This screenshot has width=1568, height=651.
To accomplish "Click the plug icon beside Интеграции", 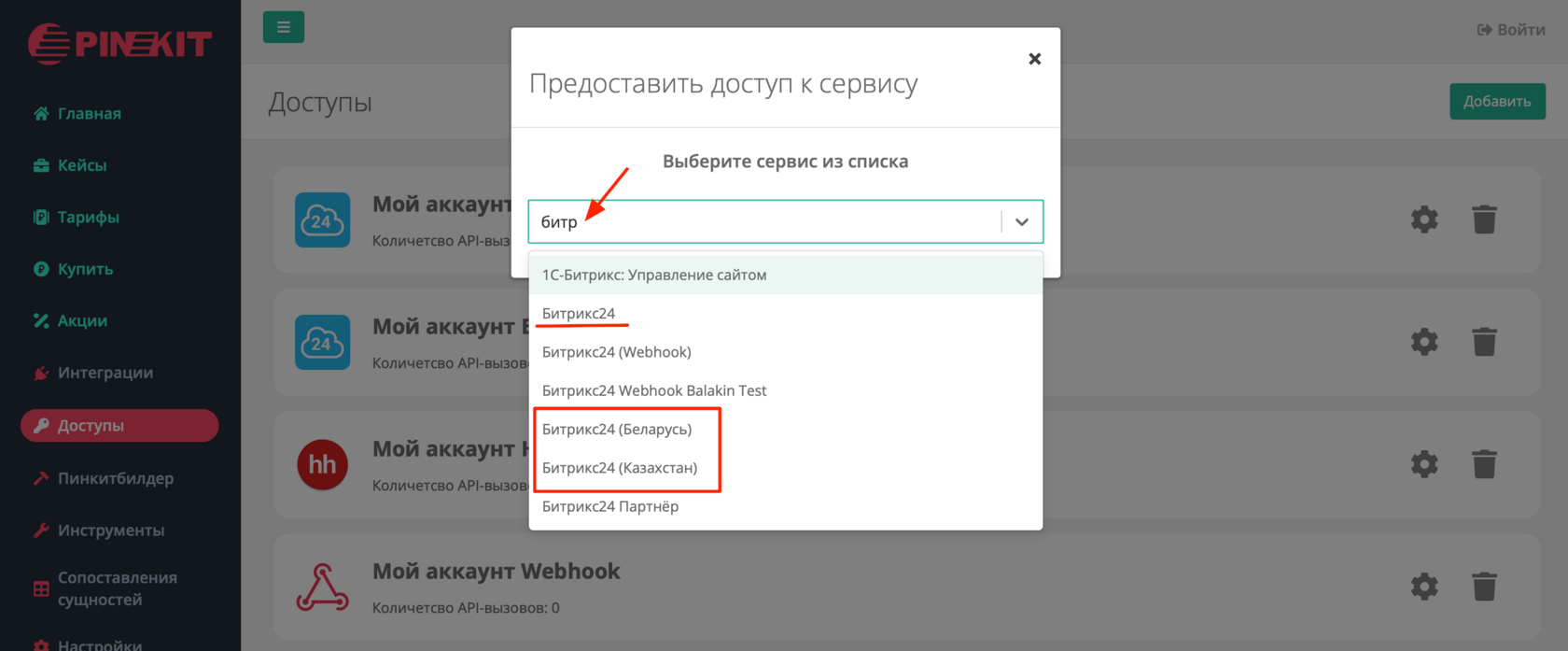I will tap(41, 373).
